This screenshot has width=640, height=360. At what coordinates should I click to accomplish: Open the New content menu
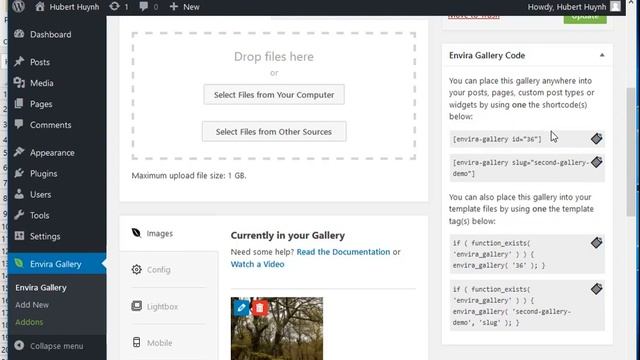tap(184, 7)
